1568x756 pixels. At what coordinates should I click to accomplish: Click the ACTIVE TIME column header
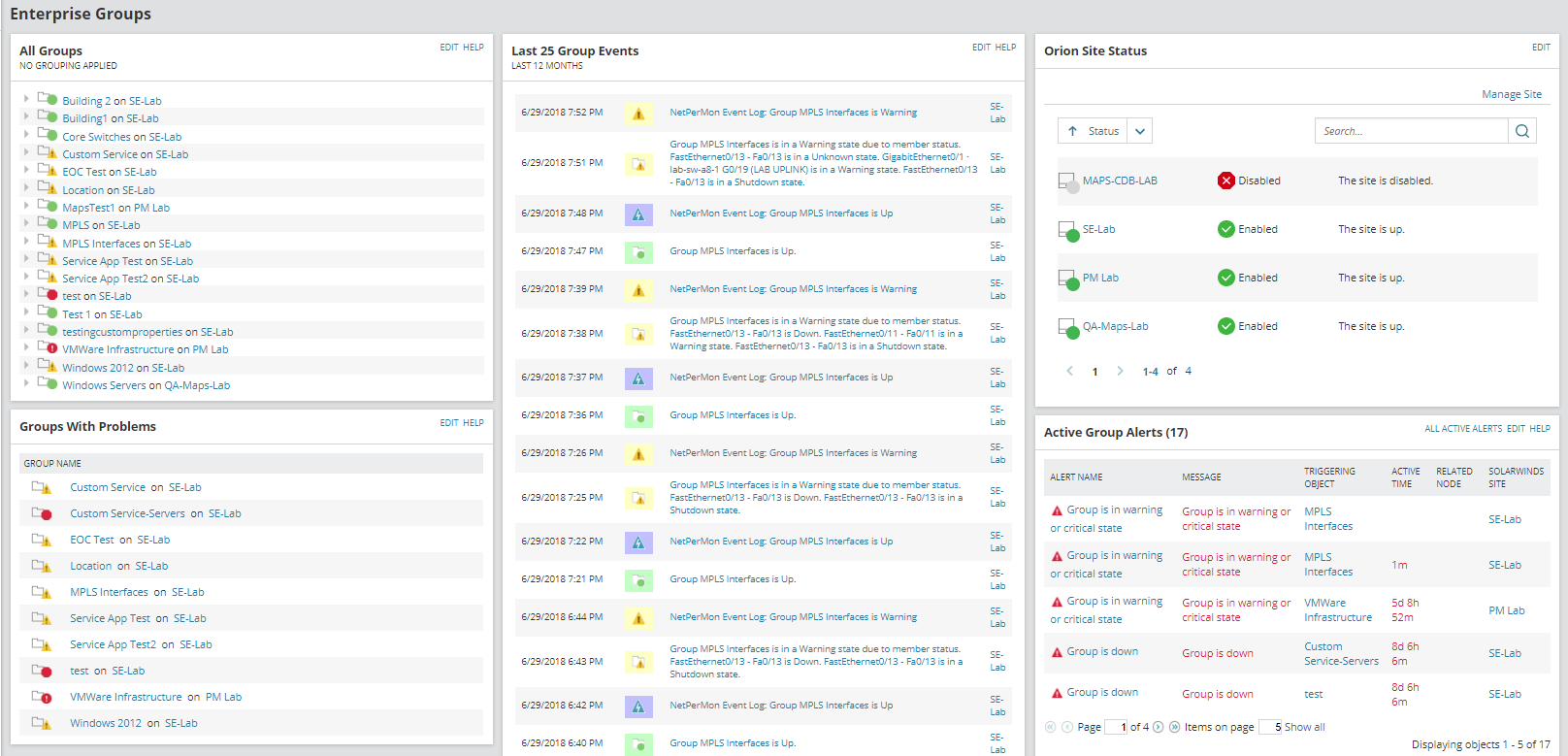pyautogui.click(x=1406, y=477)
